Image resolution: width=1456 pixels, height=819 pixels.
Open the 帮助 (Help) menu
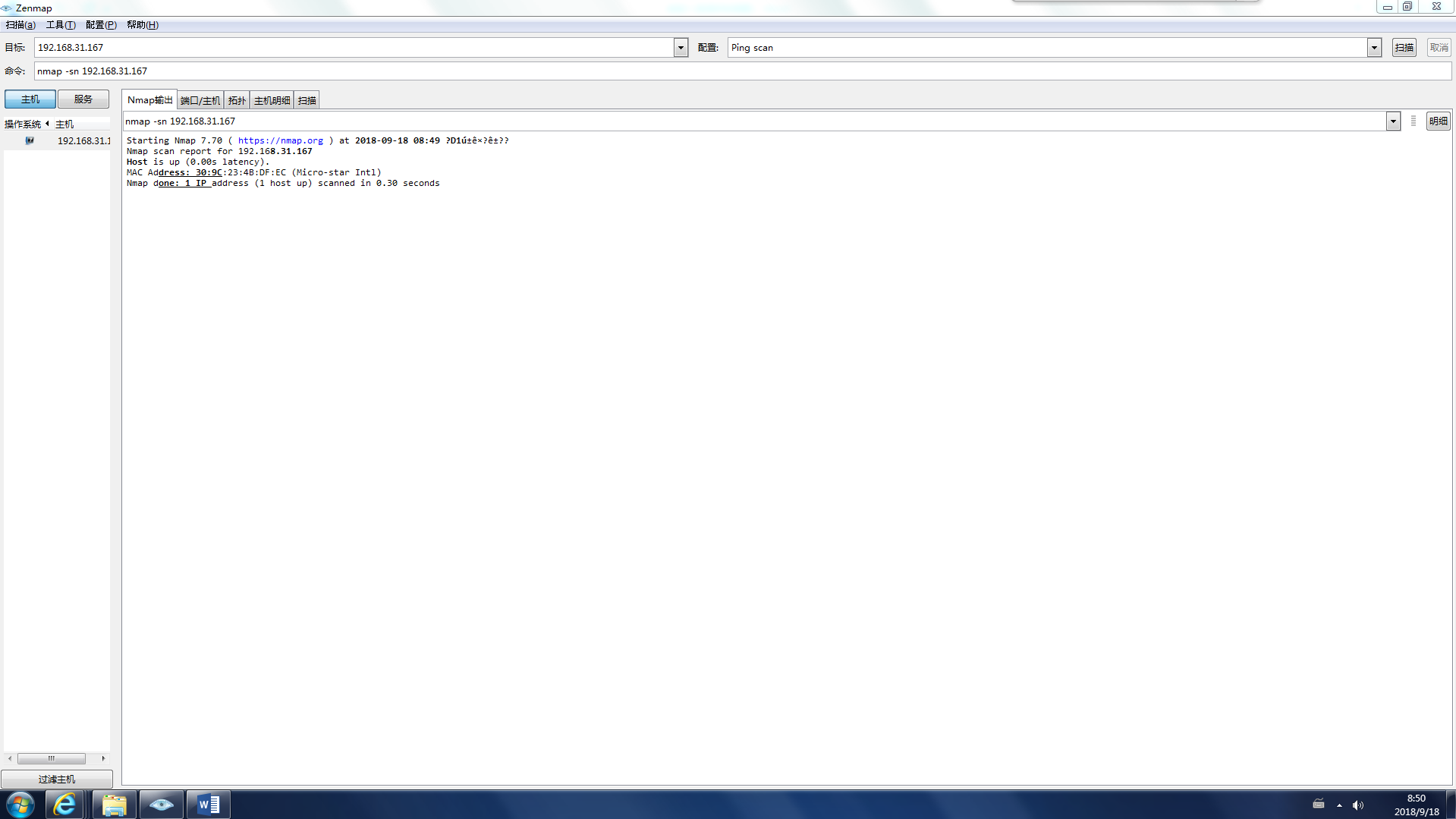(x=143, y=25)
